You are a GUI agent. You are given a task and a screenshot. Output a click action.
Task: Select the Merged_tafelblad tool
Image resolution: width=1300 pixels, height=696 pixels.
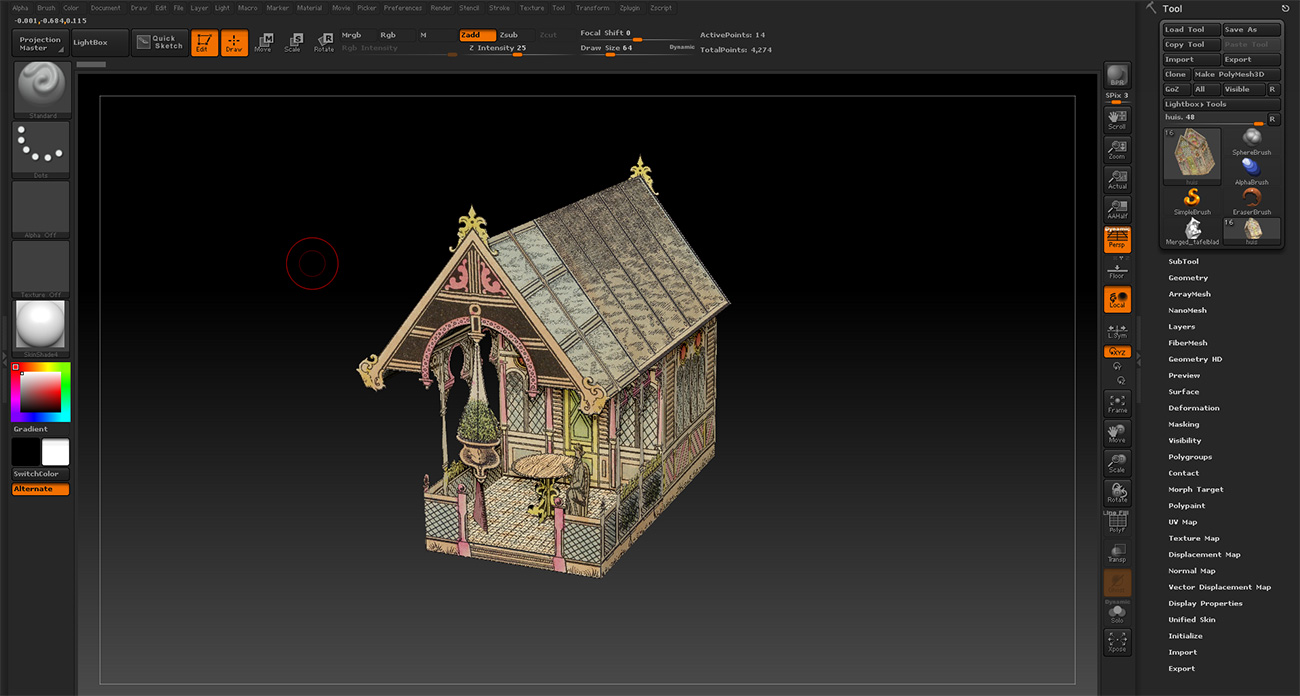tap(1192, 231)
